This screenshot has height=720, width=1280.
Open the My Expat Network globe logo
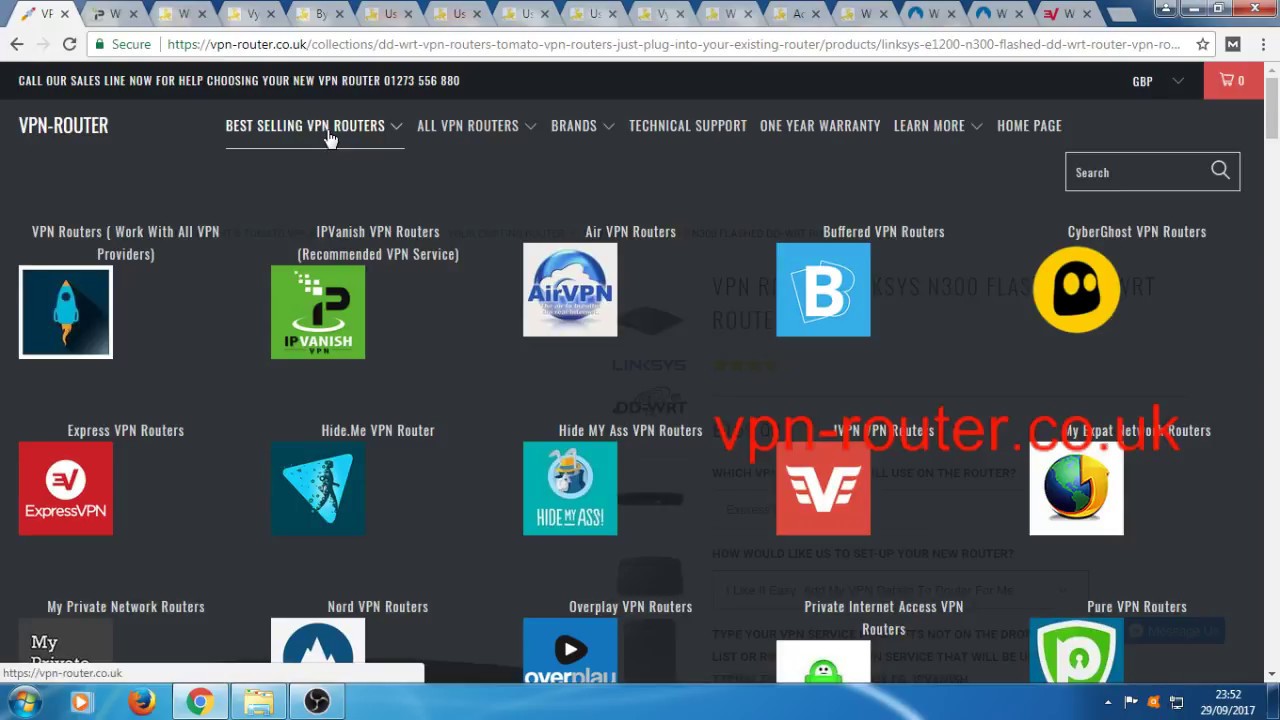1076,488
